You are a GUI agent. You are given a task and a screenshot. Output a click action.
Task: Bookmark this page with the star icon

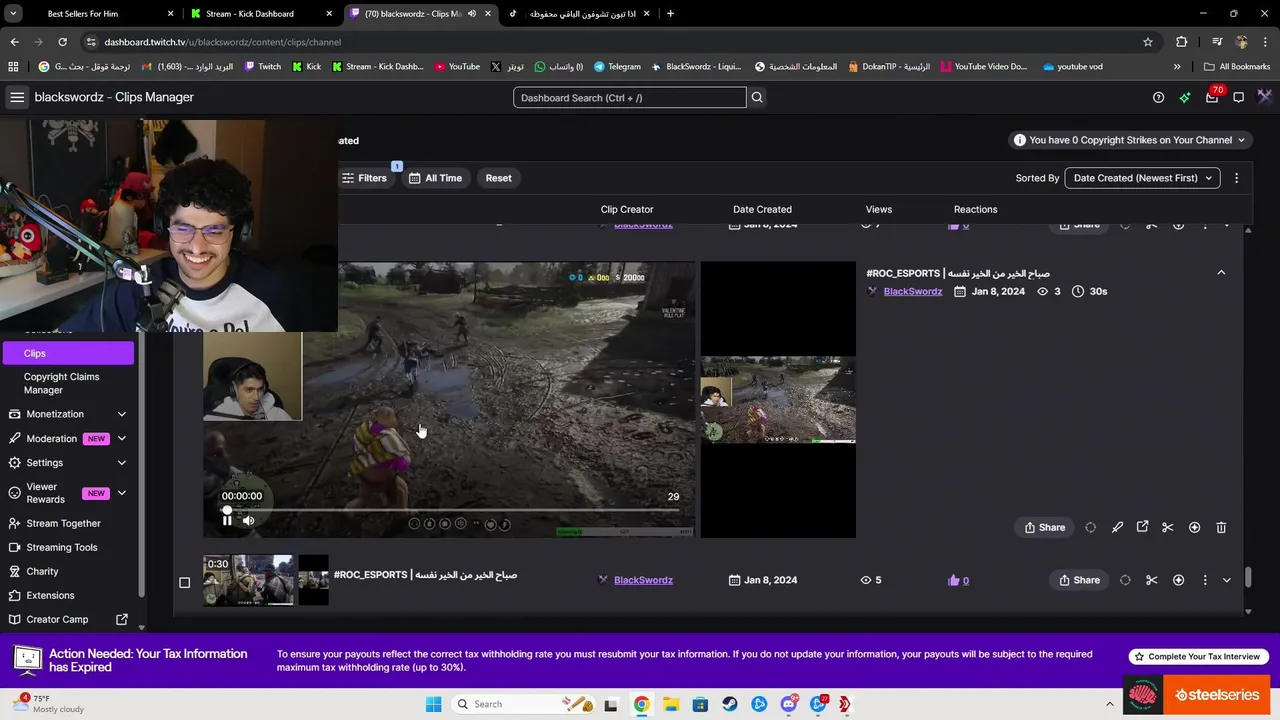[1148, 42]
